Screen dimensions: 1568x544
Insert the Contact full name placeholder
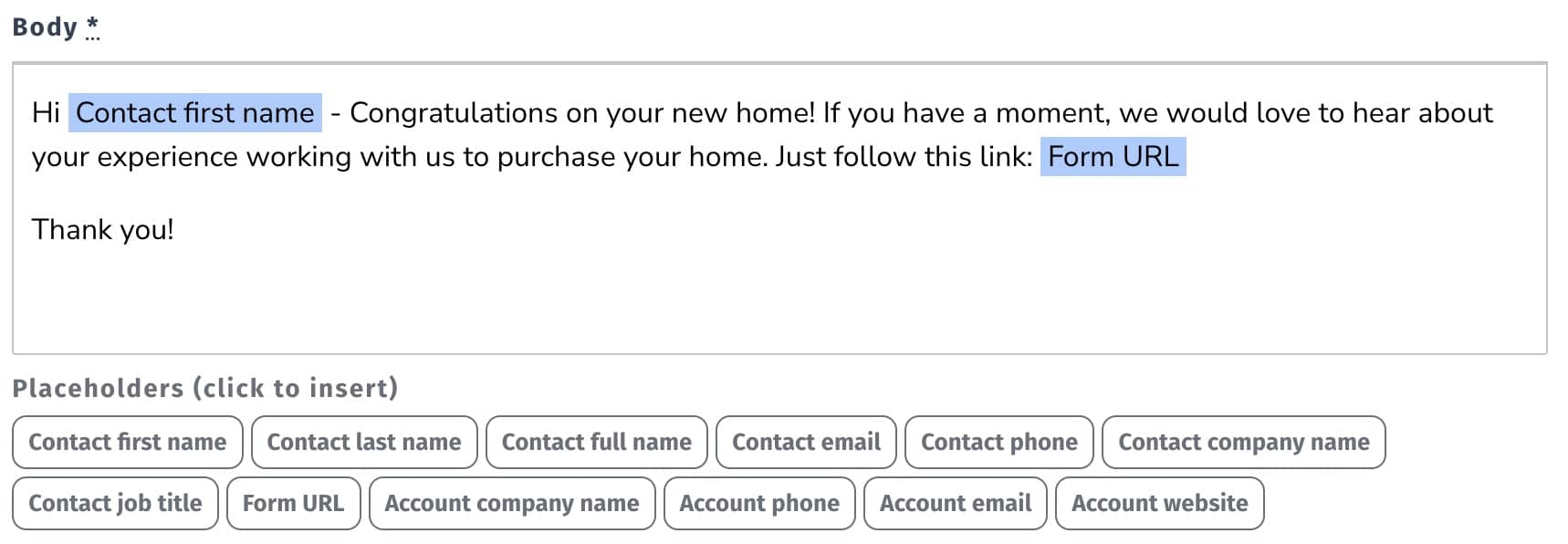[x=596, y=443]
